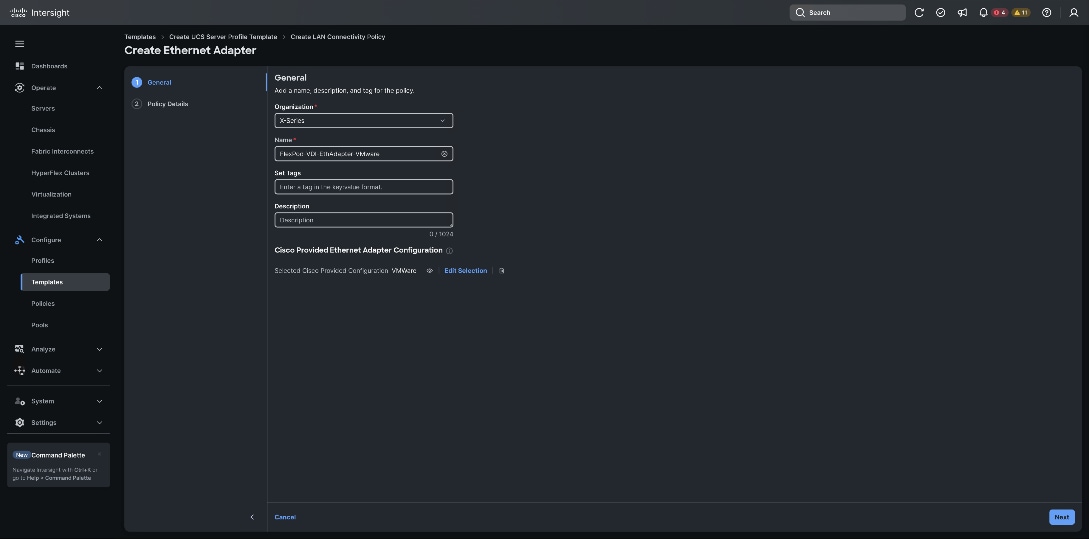Close the Command Palette notice
This screenshot has width=1089, height=539.
coord(99,454)
